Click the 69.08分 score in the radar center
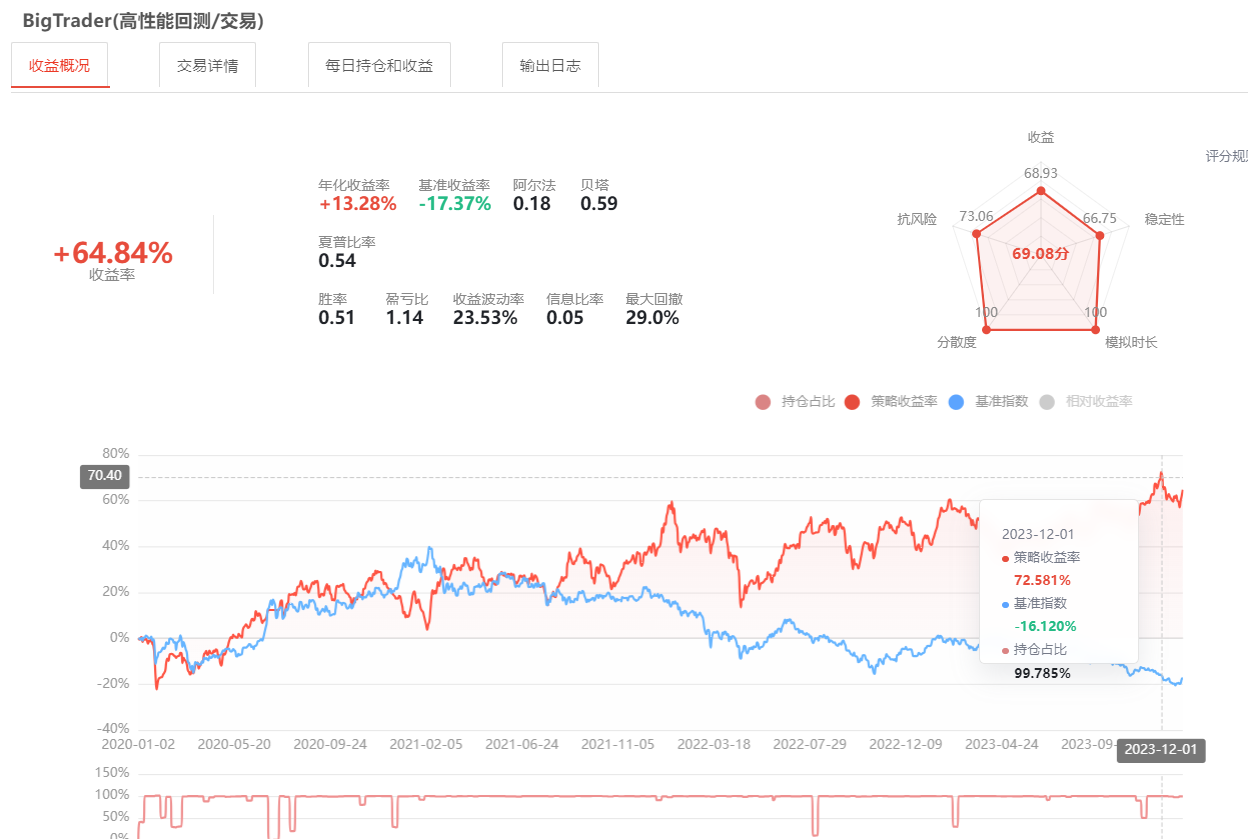Image resolution: width=1248 pixels, height=839 pixels. pos(1040,254)
